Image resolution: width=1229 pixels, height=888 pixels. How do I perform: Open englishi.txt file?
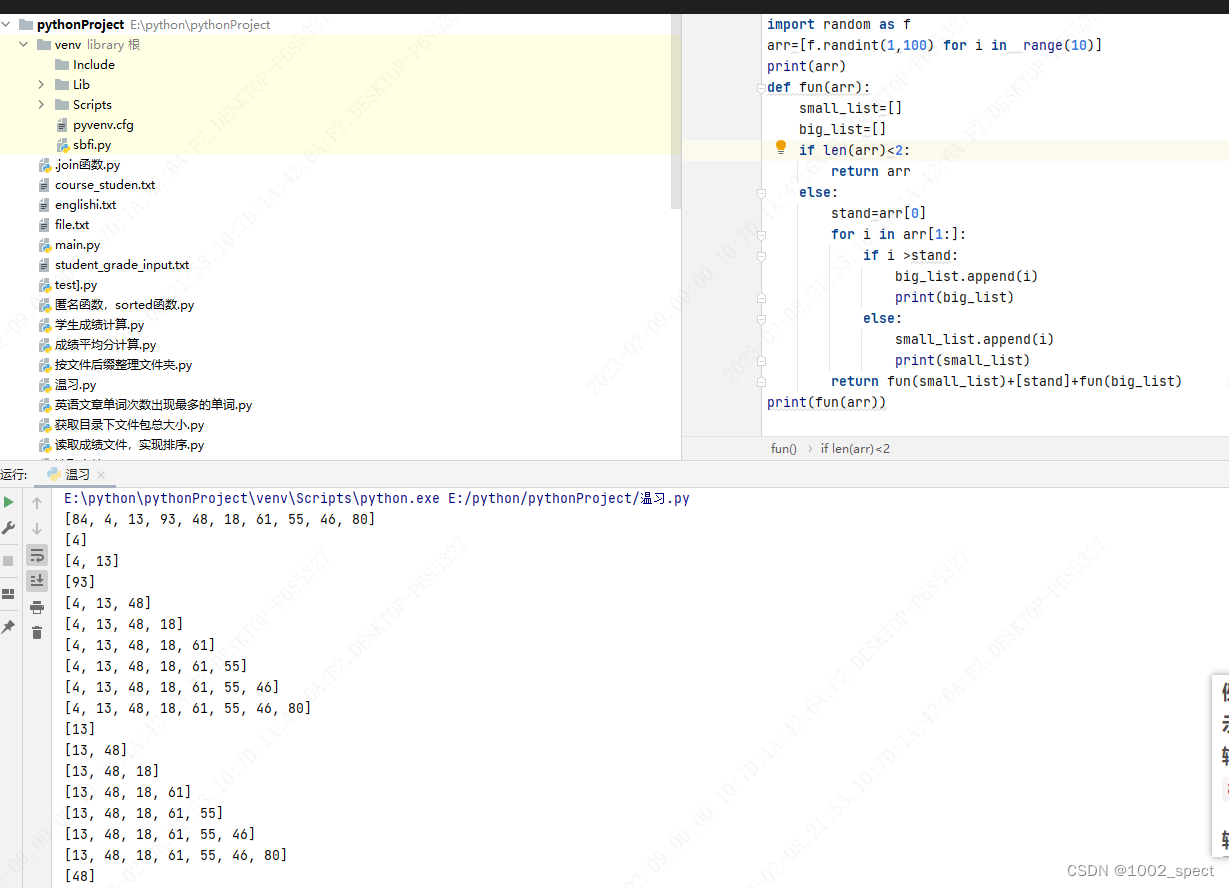(x=85, y=205)
